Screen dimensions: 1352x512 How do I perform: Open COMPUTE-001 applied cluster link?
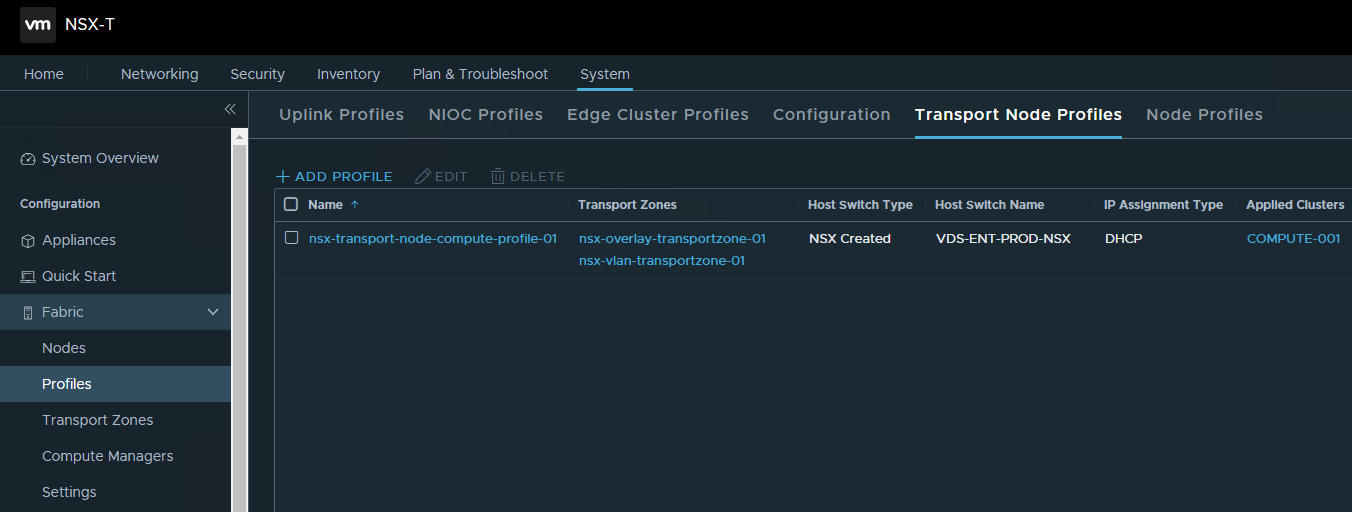(x=1294, y=239)
